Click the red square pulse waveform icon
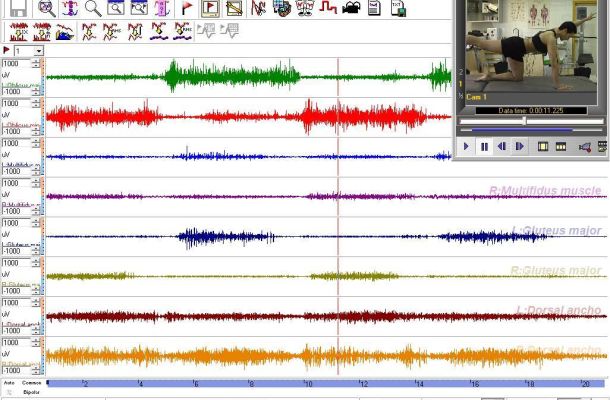The height and width of the screenshot is (400, 610). pyautogui.click(x=328, y=9)
